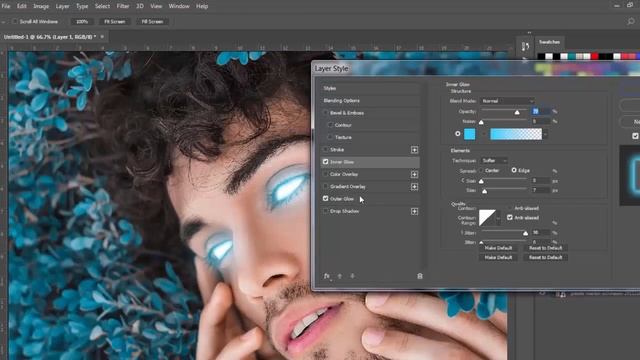Open the 3D menu

[x=140, y=6]
